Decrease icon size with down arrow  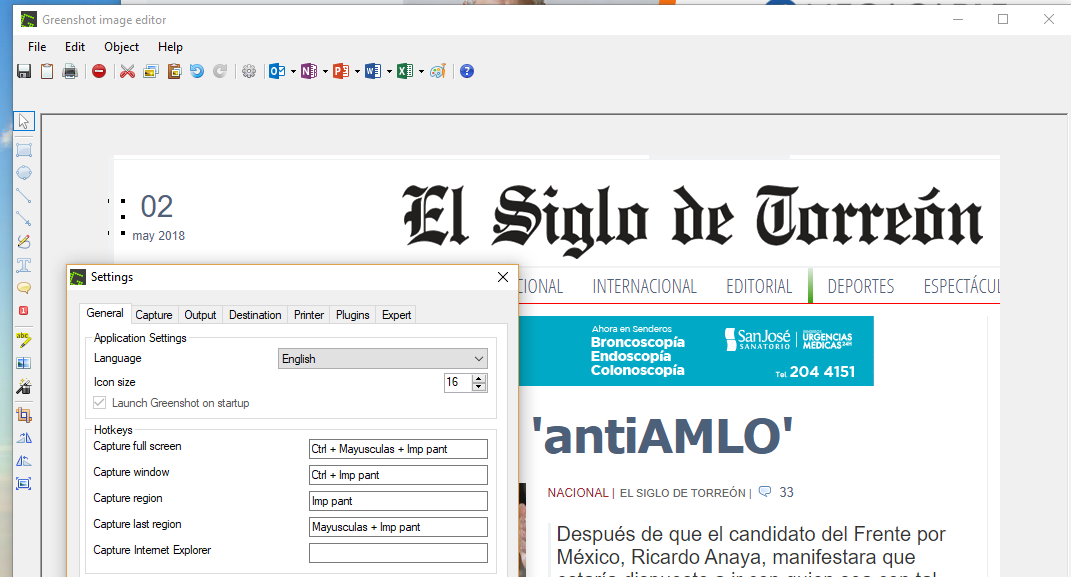pos(479,386)
